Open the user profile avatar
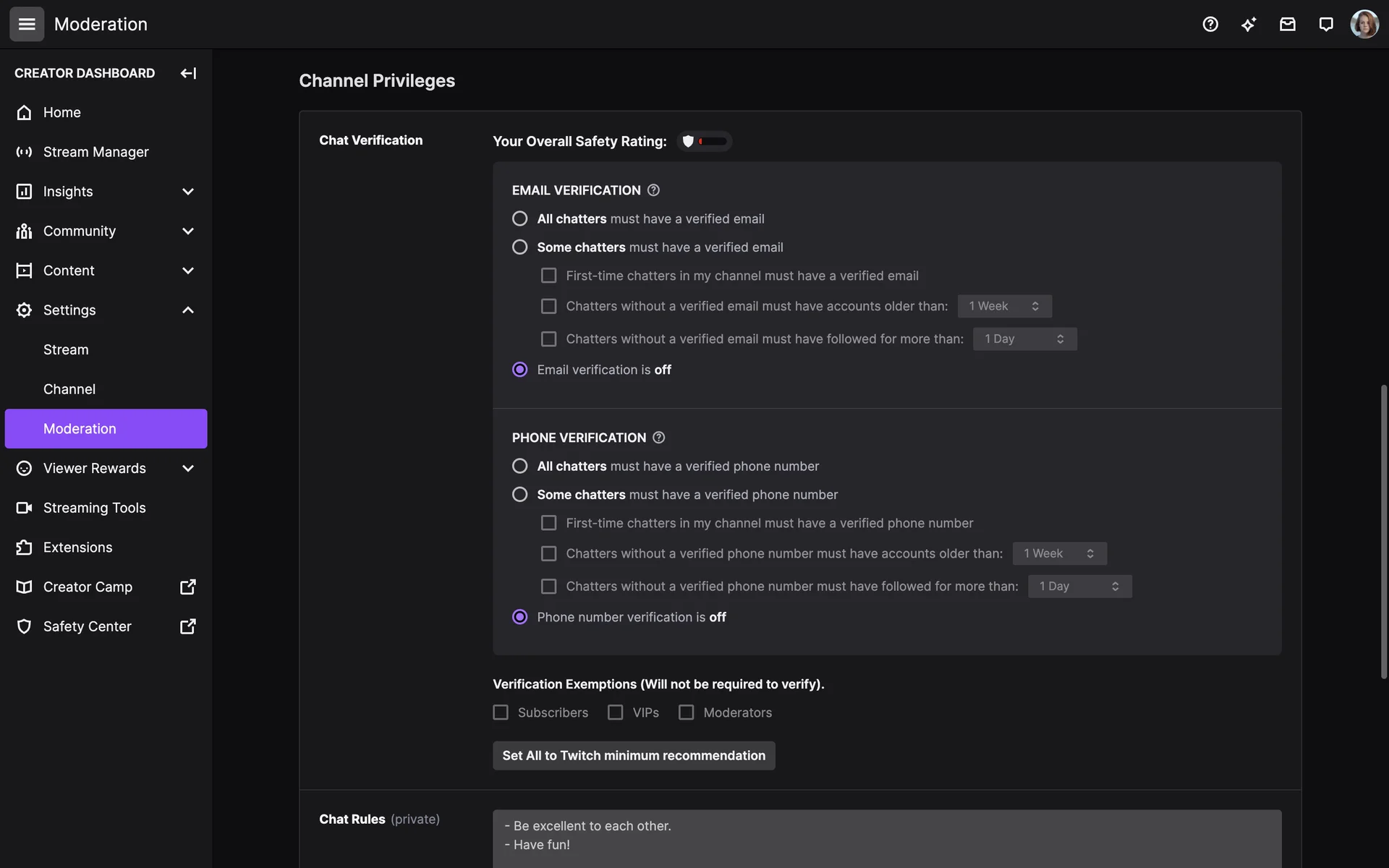1389x868 pixels. tap(1364, 24)
